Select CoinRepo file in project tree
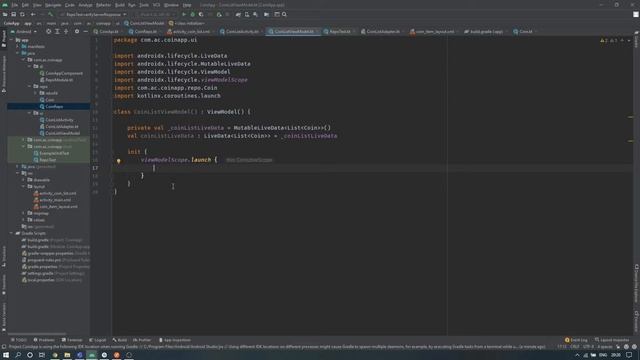The width and height of the screenshot is (640, 360). [54, 107]
